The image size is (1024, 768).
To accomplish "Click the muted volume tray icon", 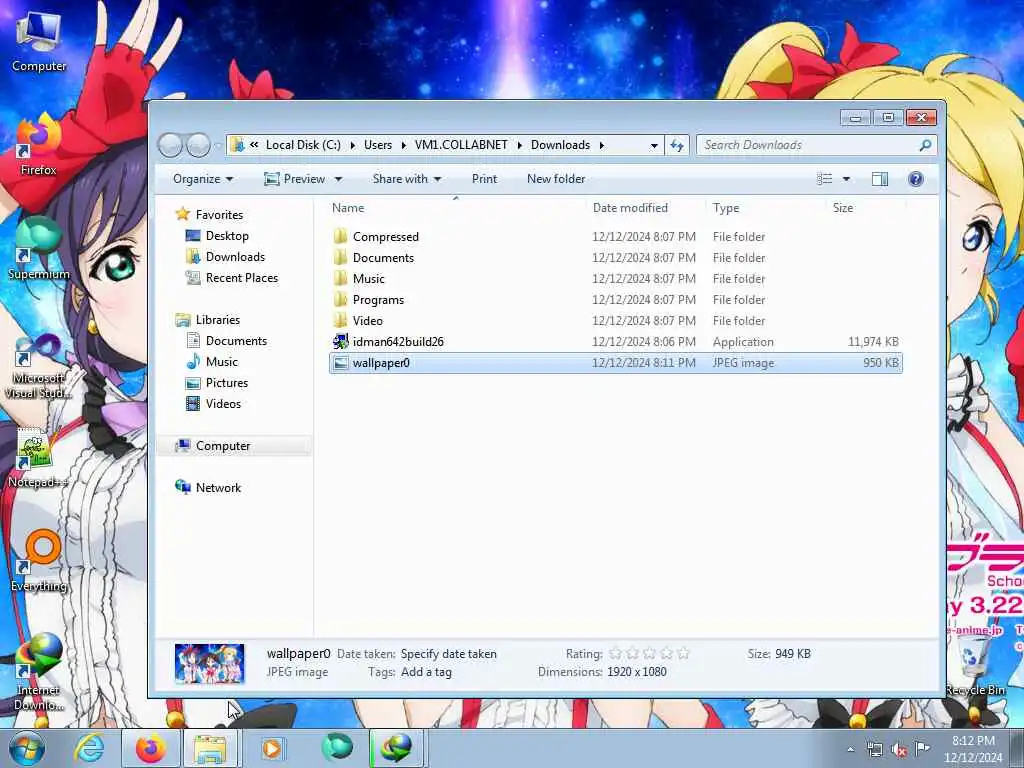I will pos(899,750).
